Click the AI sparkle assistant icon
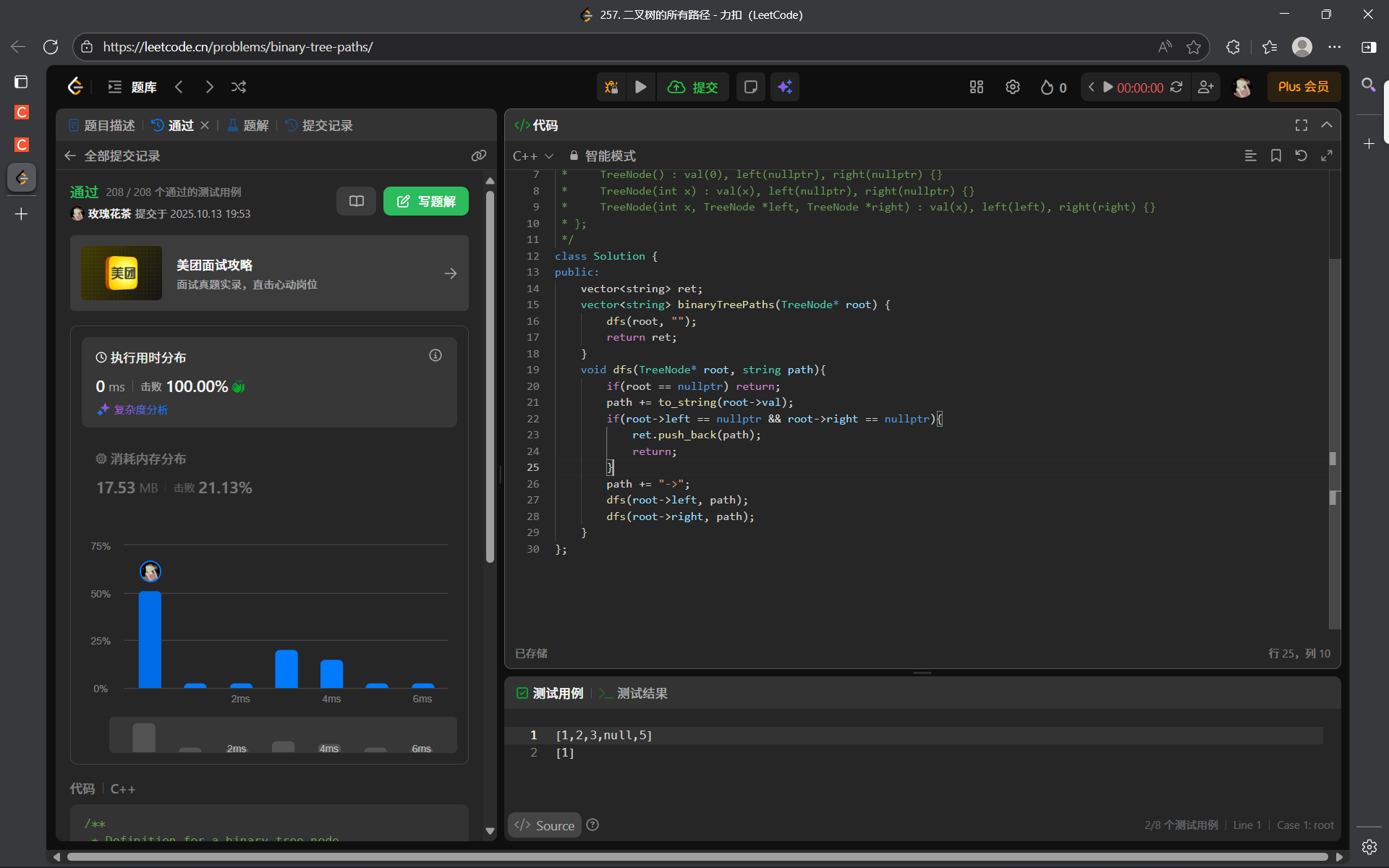This screenshot has width=1389, height=868. [785, 88]
